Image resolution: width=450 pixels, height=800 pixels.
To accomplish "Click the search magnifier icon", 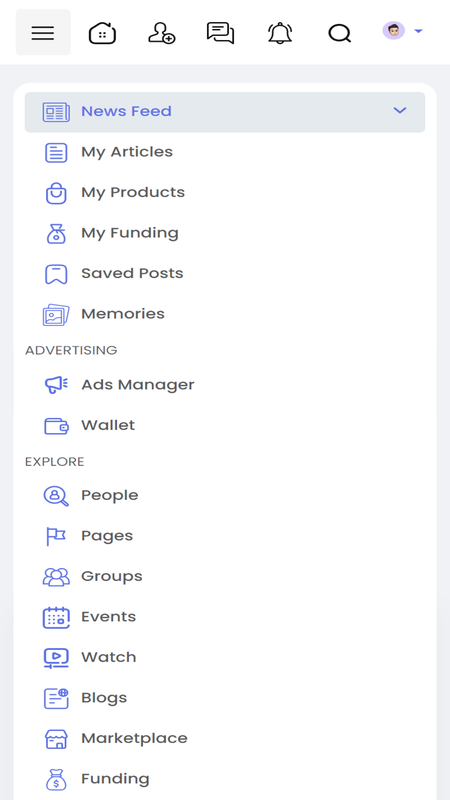I will click(339, 34).
